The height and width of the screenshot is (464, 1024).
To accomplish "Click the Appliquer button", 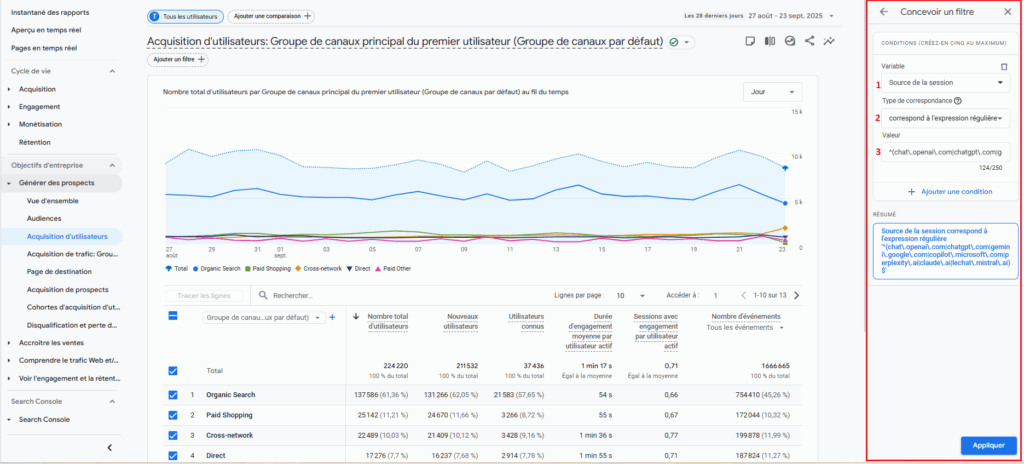I will pos(988,445).
